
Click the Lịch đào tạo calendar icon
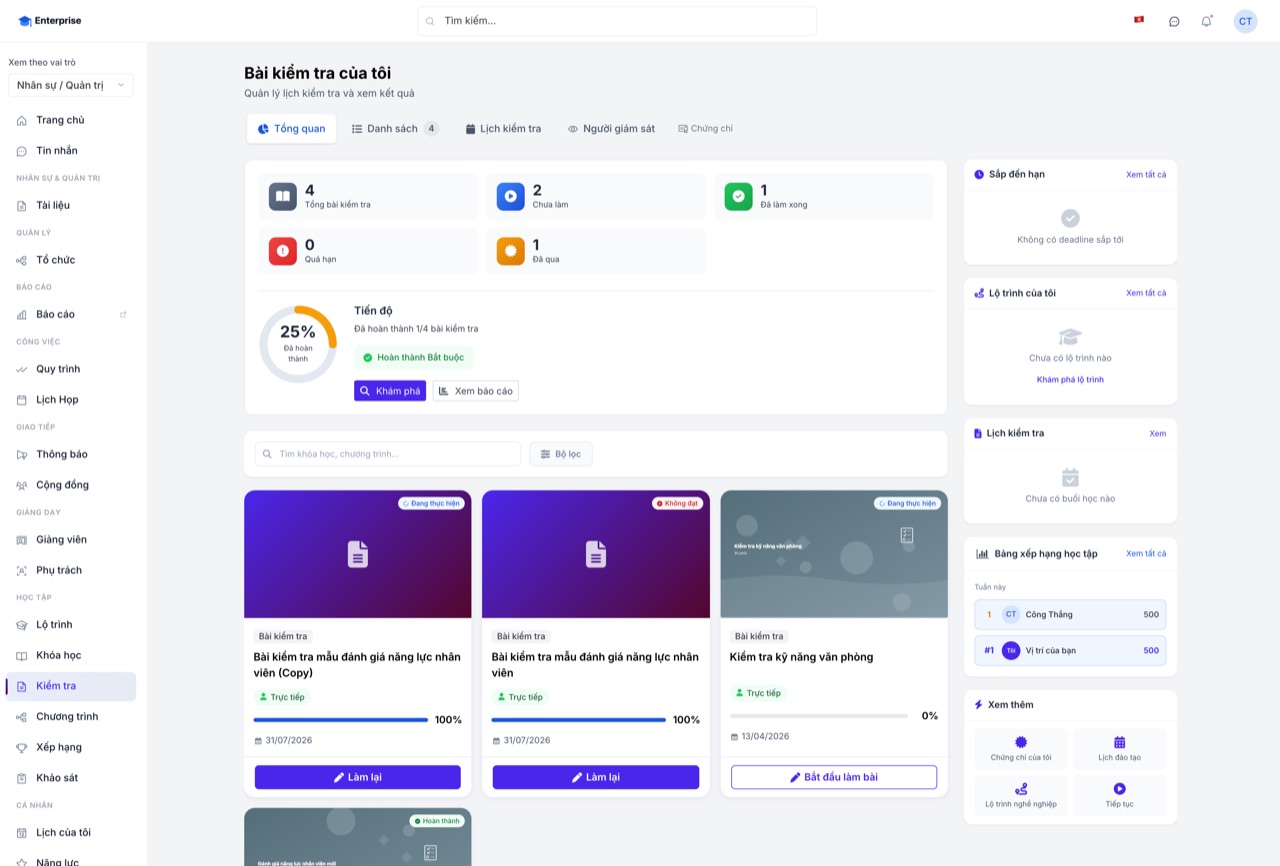(1120, 742)
